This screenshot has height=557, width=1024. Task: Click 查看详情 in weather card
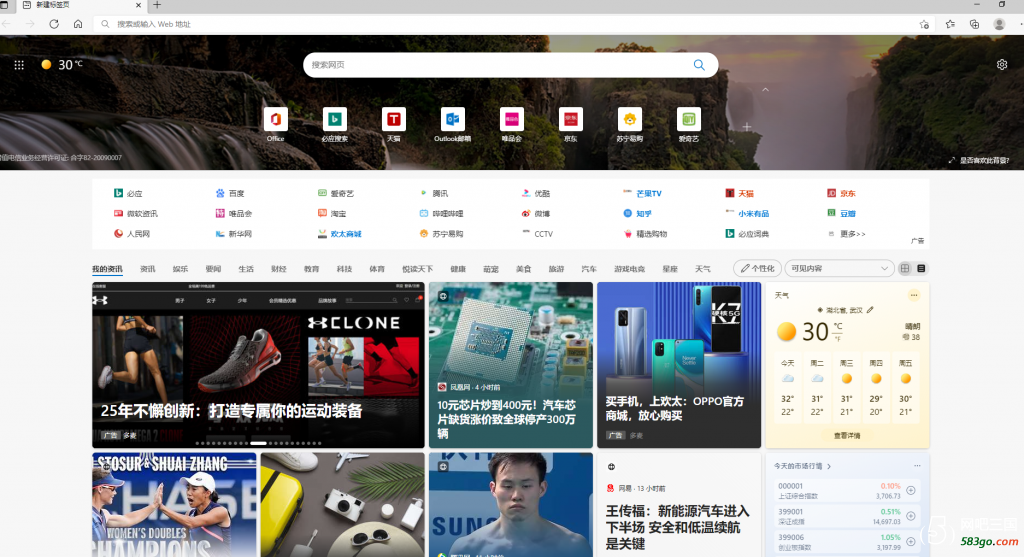tap(846, 436)
